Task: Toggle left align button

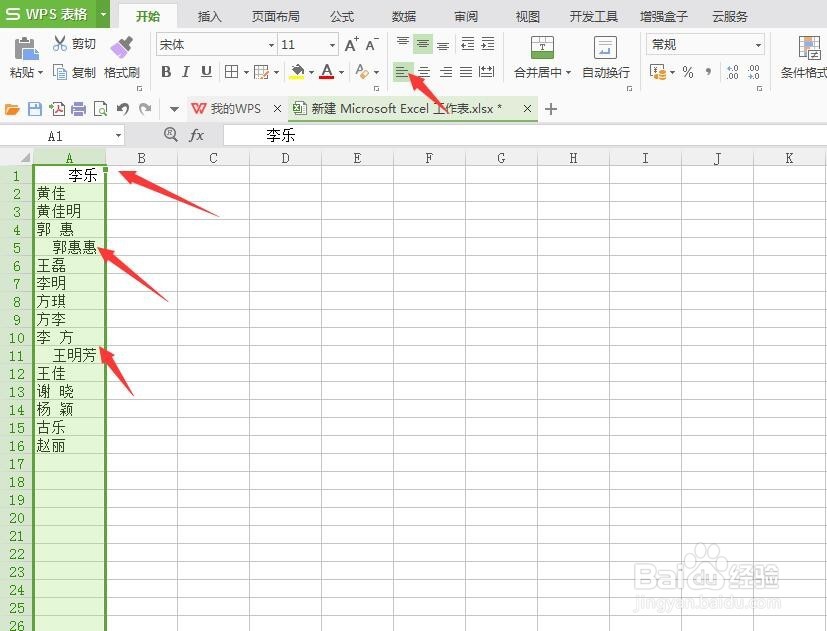Action: coord(402,72)
